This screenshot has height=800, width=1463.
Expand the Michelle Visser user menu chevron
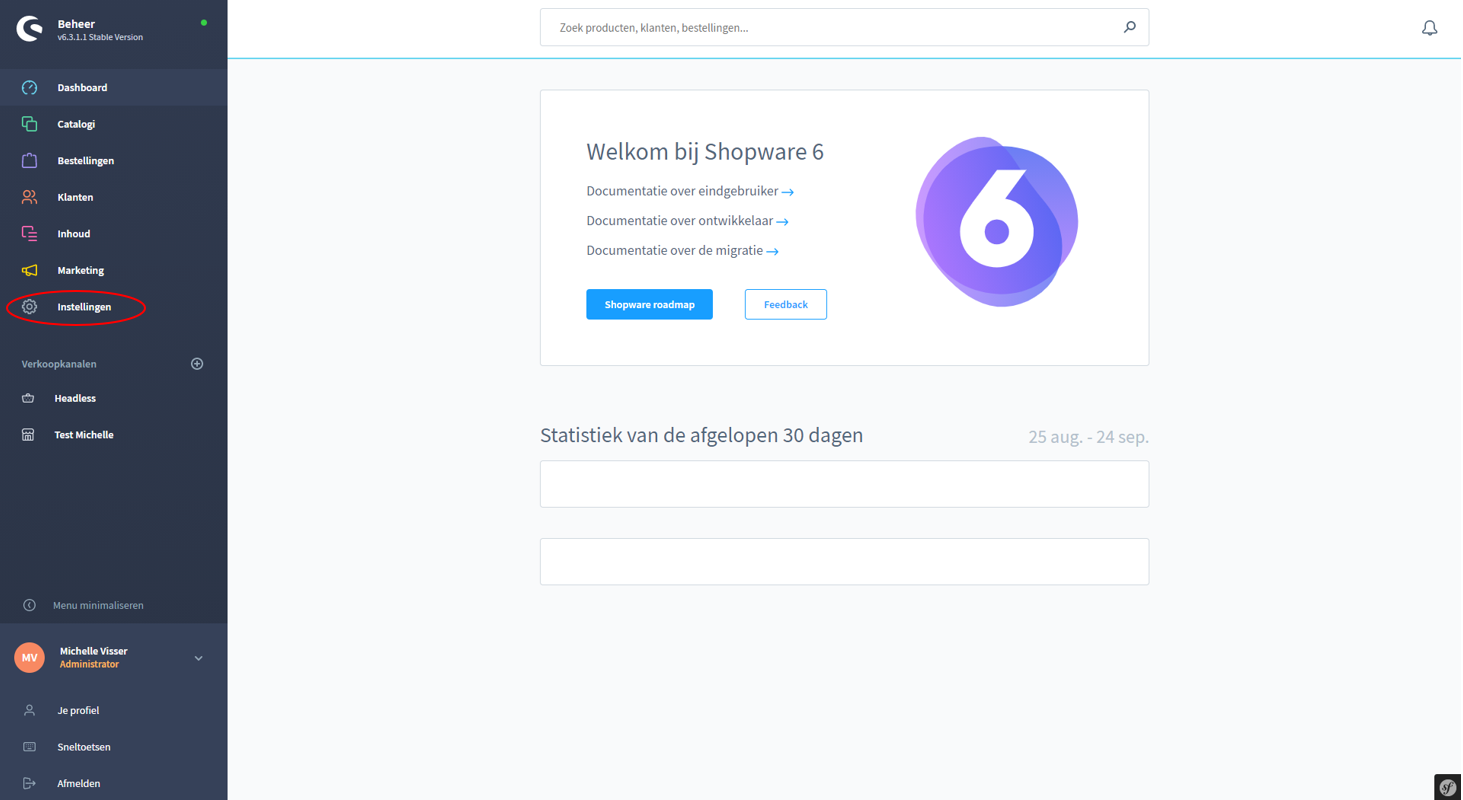click(198, 658)
